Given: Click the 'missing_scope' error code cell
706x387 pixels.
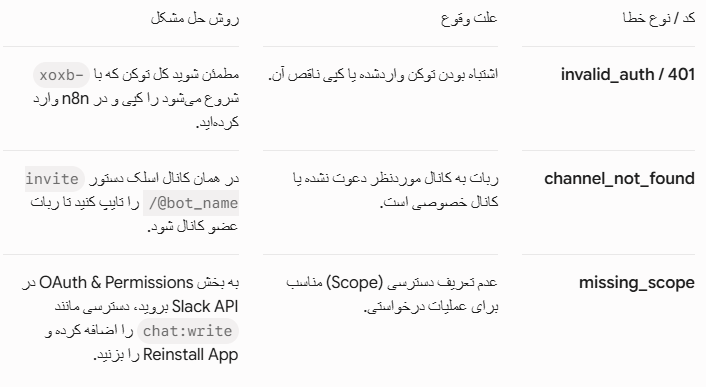Looking at the screenshot, I should (x=637, y=283).
